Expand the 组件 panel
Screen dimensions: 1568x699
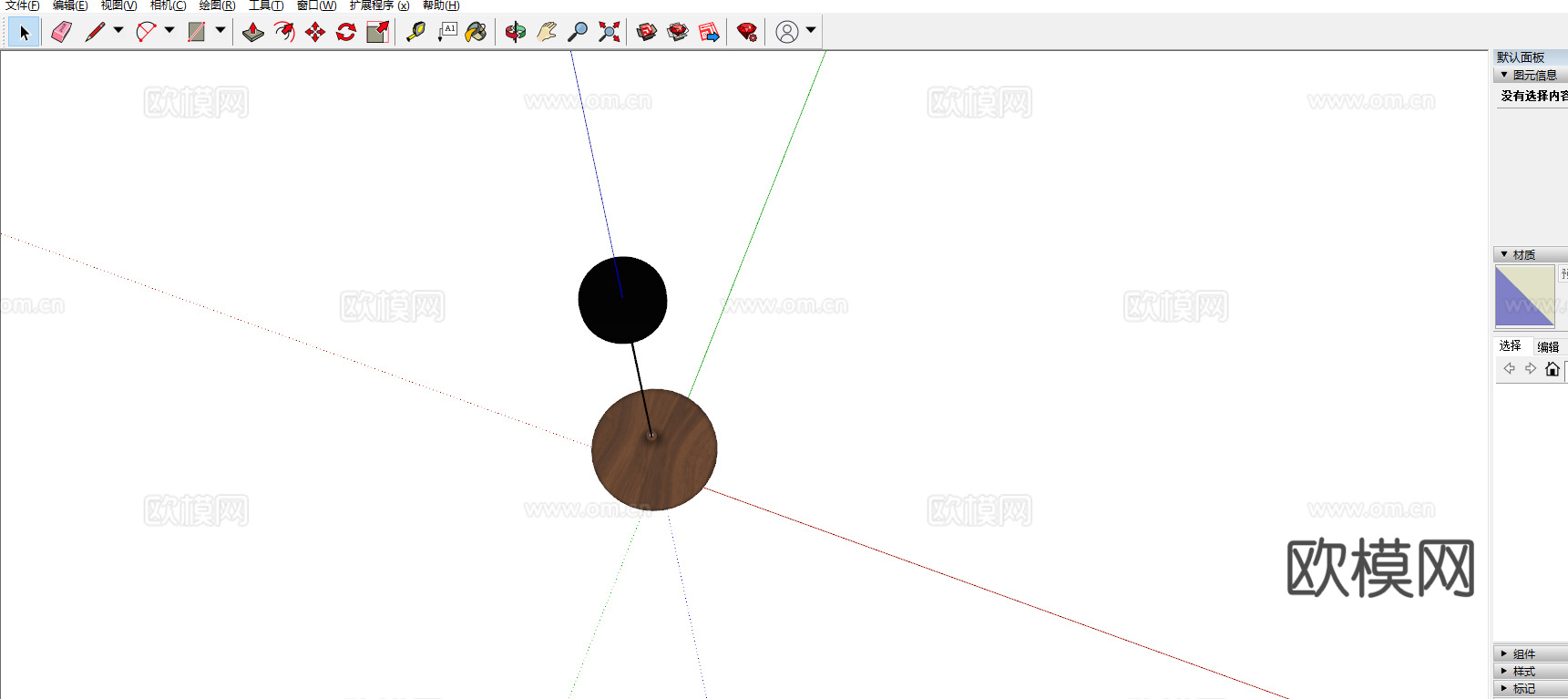[x=1523, y=653]
